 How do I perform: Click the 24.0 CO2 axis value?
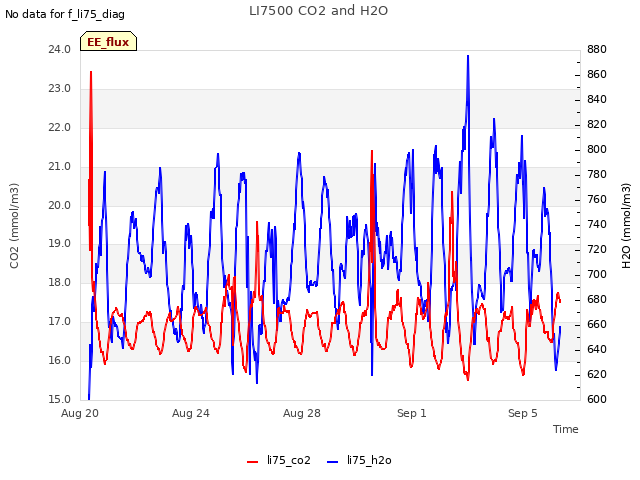pos(60,50)
